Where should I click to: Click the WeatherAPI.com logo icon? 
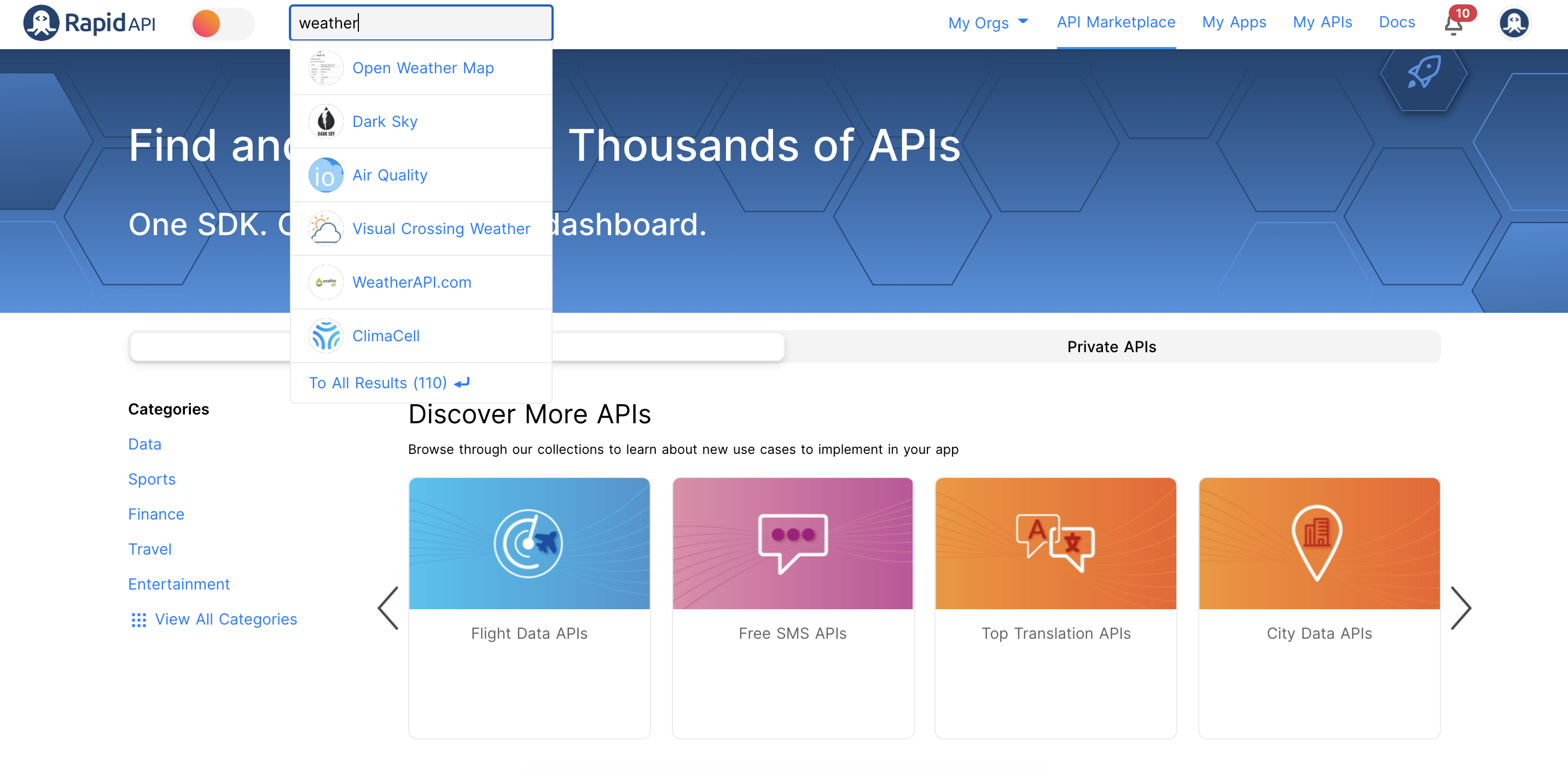coord(326,282)
